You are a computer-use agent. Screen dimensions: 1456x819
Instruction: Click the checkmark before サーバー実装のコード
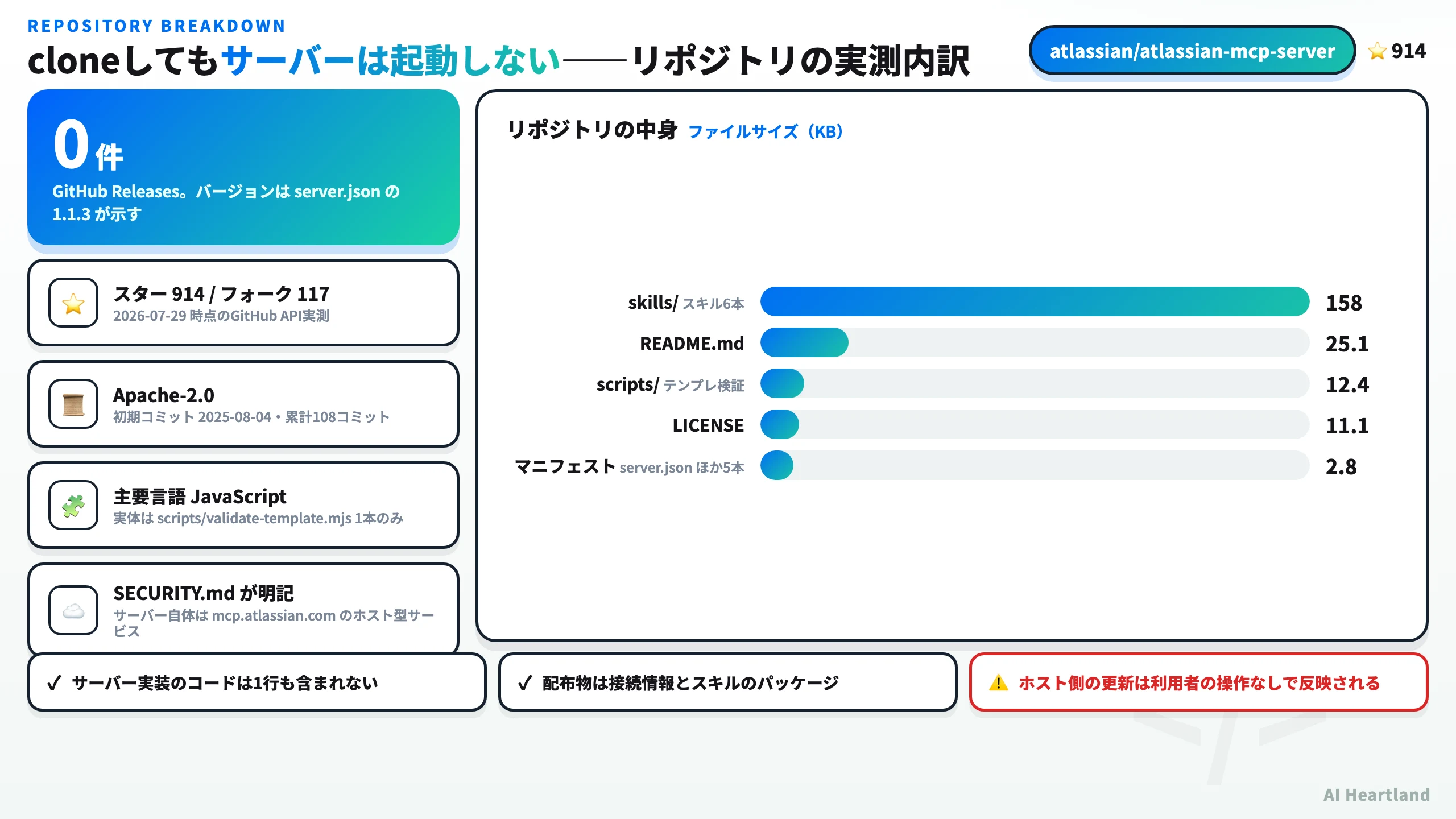point(55,682)
